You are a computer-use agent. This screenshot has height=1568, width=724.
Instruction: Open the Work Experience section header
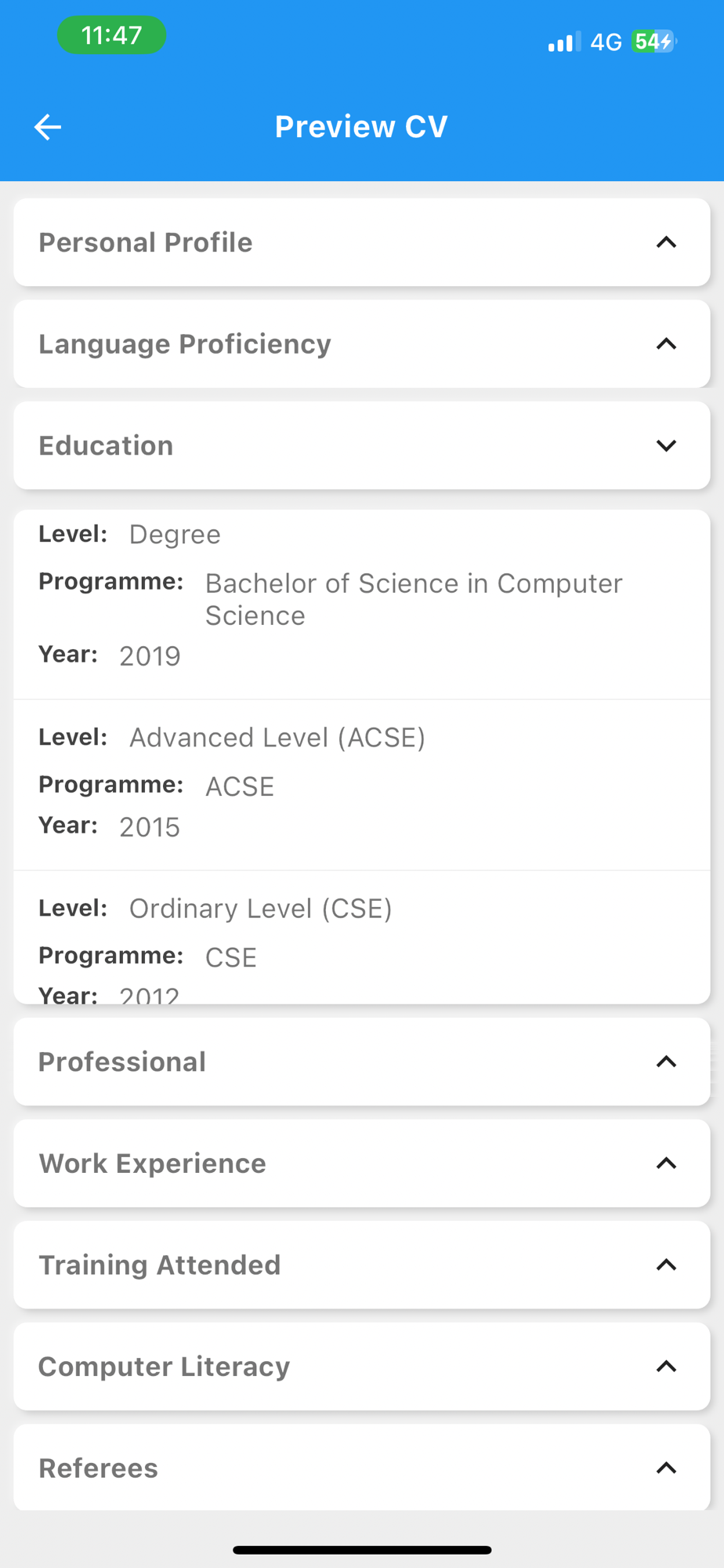click(153, 1163)
